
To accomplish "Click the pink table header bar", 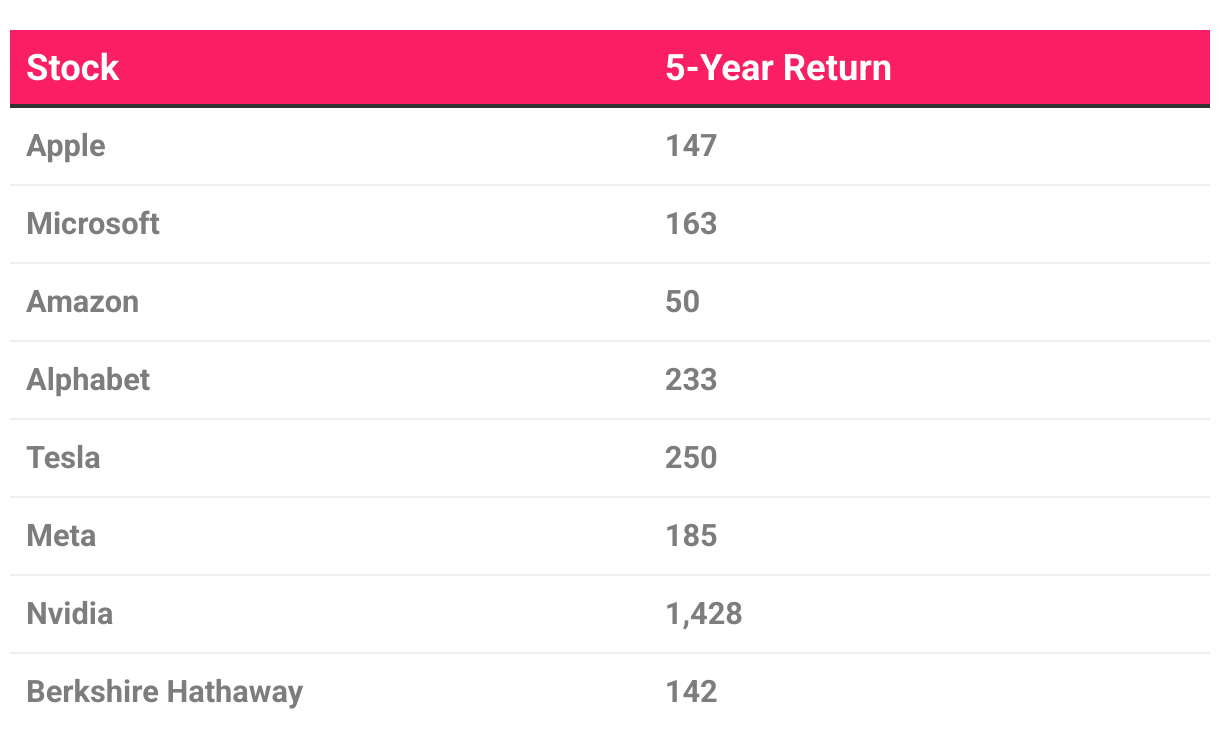I will click(x=610, y=67).
